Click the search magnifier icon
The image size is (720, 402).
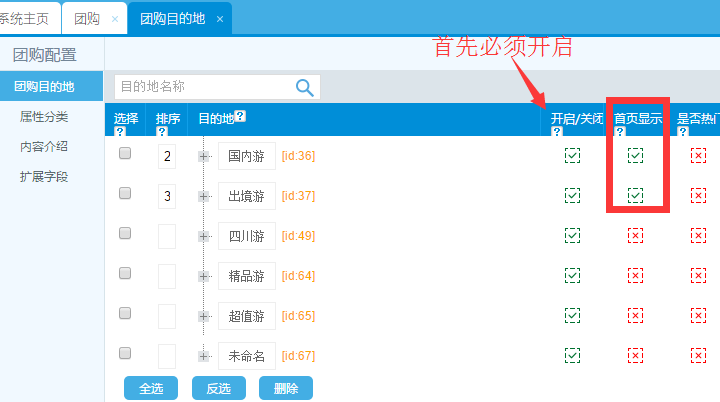305,87
